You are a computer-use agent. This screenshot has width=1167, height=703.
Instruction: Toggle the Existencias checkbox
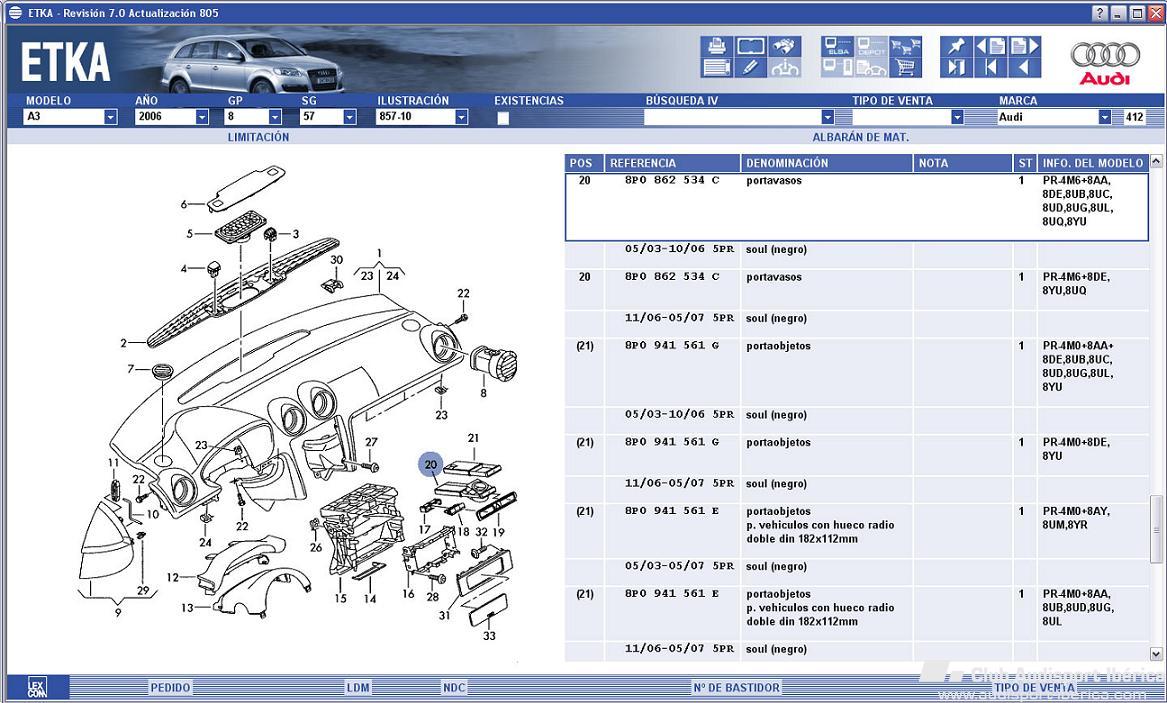[x=503, y=118]
